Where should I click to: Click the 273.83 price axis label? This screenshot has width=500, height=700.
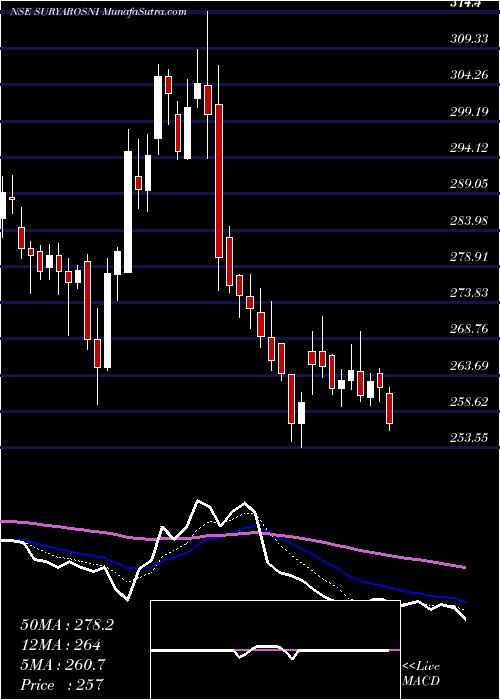[x=468, y=292]
